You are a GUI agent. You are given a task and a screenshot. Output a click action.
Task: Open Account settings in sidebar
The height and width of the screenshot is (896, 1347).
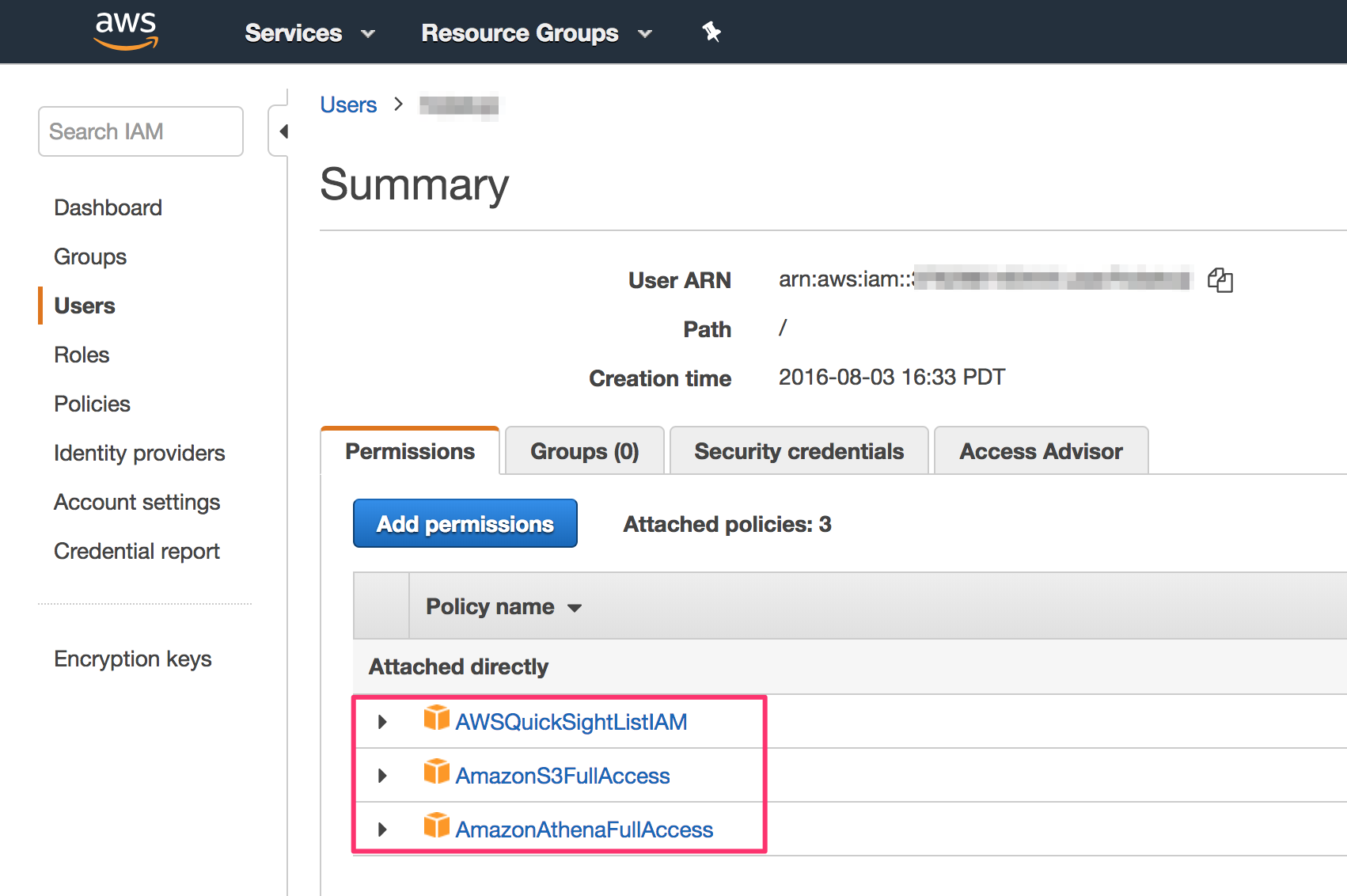point(137,502)
